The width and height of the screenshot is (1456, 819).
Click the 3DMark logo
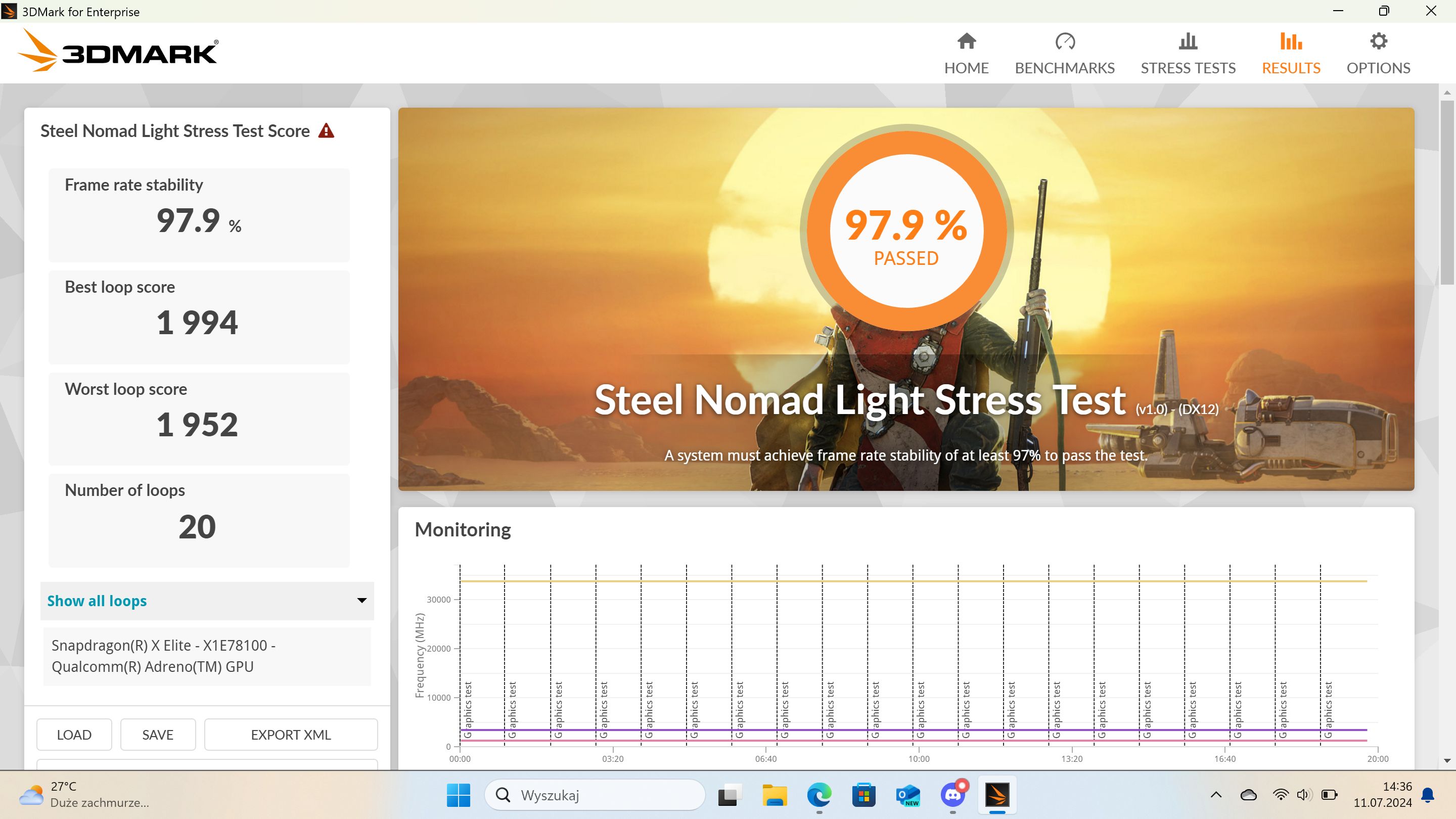point(118,51)
